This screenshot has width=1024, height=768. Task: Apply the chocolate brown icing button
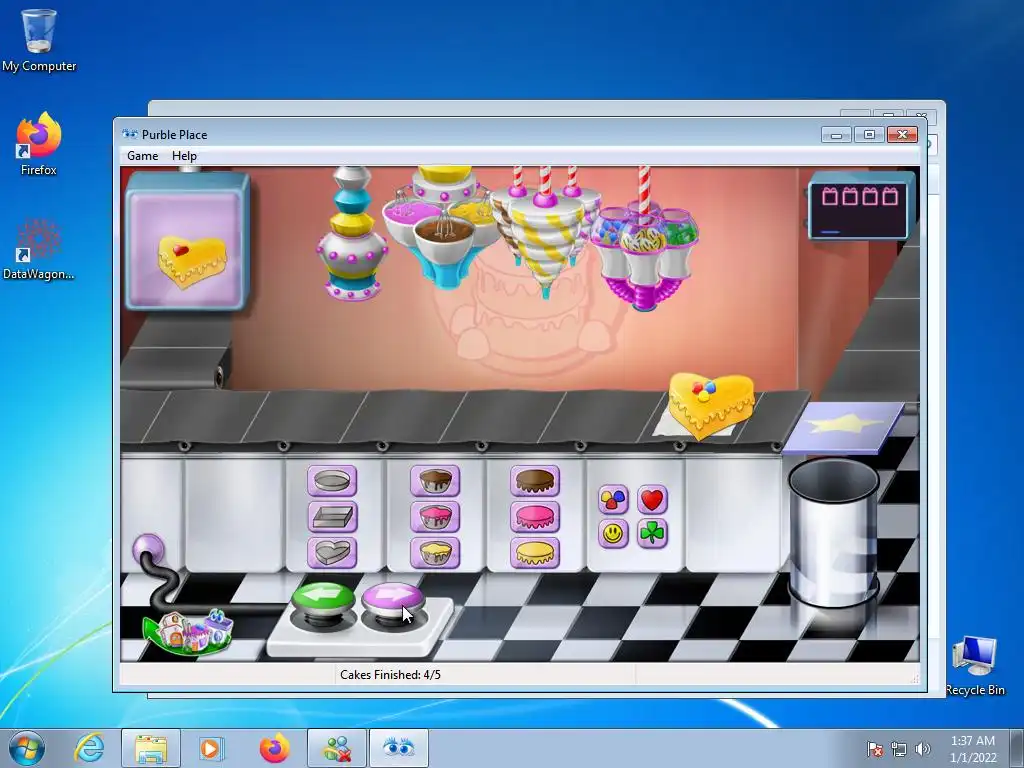coord(535,481)
